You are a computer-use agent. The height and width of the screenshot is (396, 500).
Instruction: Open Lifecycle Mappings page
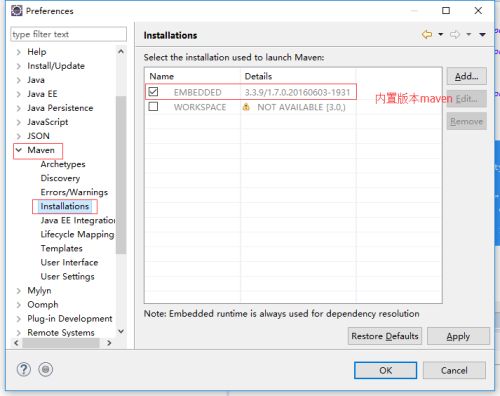(77, 234)
